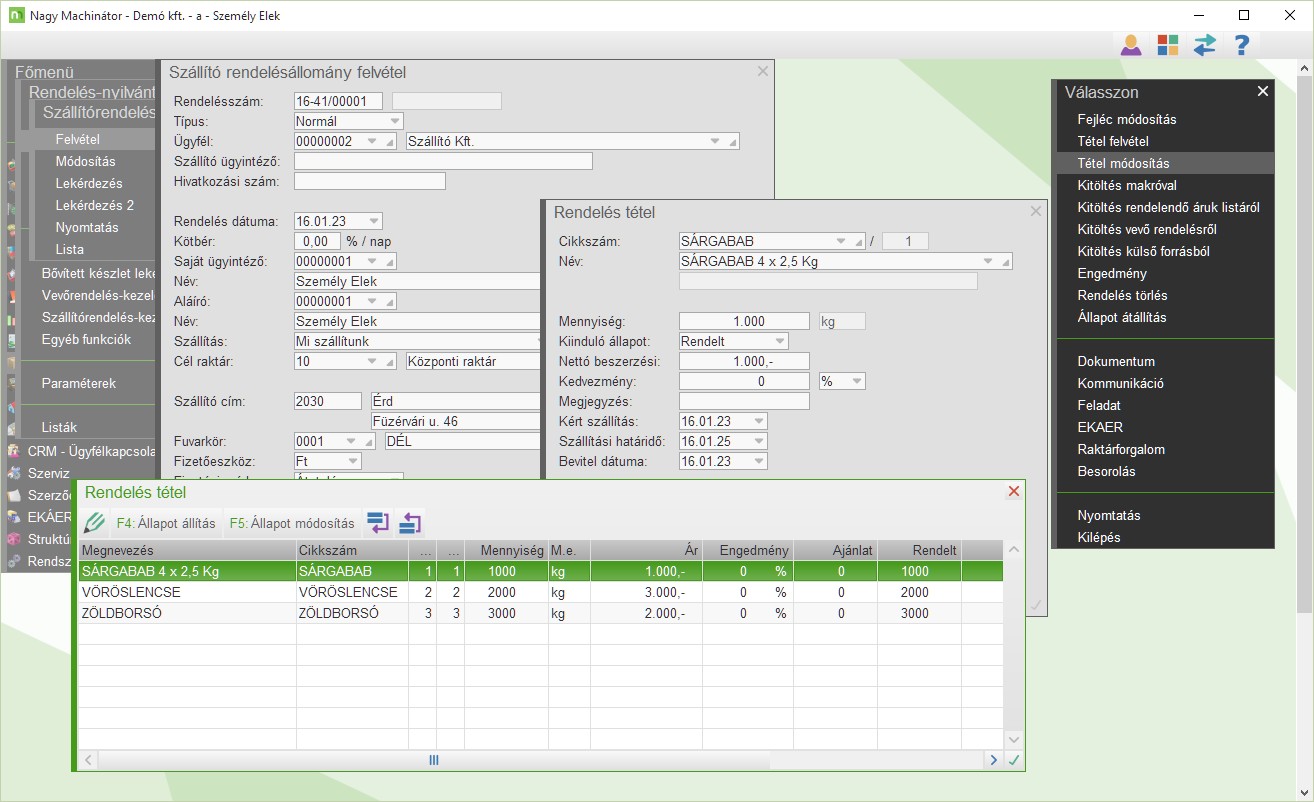Open the Rendelés dátuma date dropdown

[374, 221]
